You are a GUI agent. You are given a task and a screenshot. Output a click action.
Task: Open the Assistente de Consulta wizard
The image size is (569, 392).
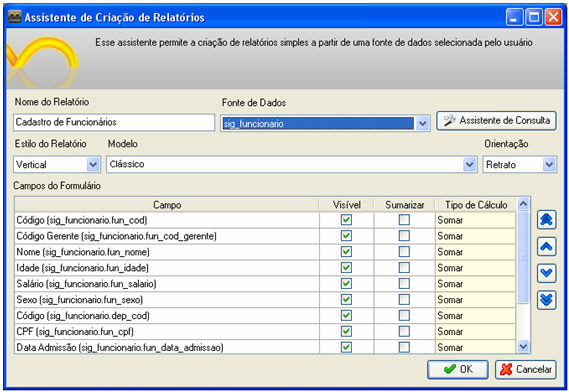pos(496,121)
